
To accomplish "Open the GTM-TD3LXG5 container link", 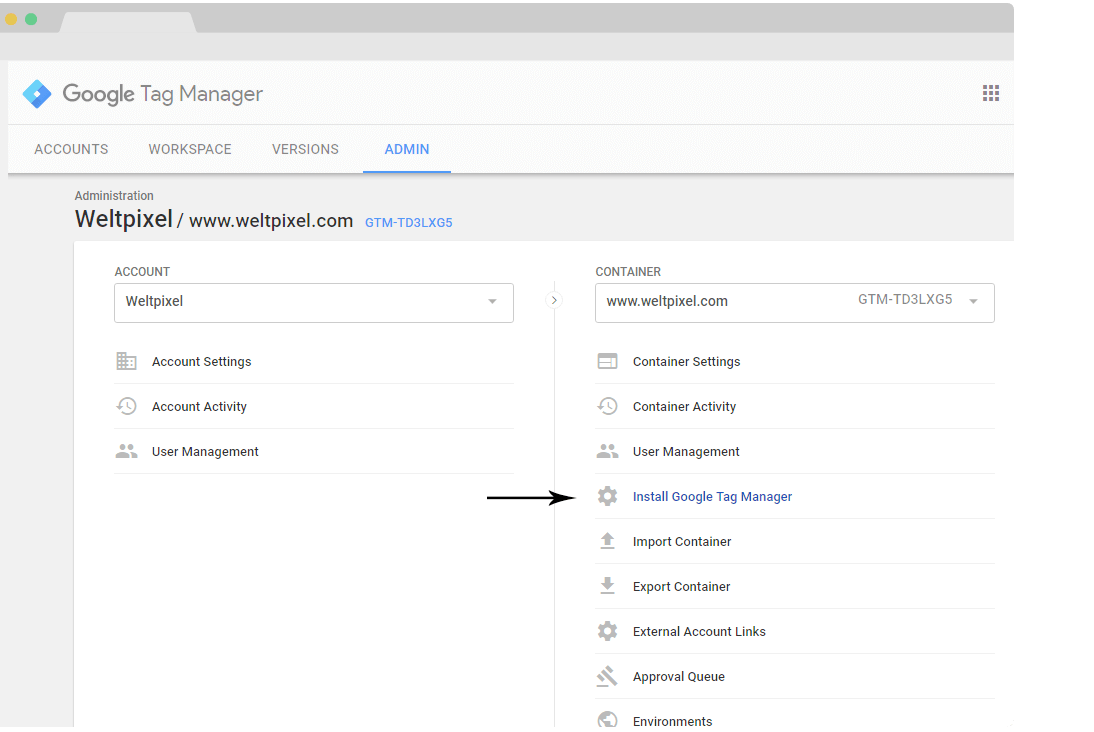I will pyautogui.click(x=408, y=222).
